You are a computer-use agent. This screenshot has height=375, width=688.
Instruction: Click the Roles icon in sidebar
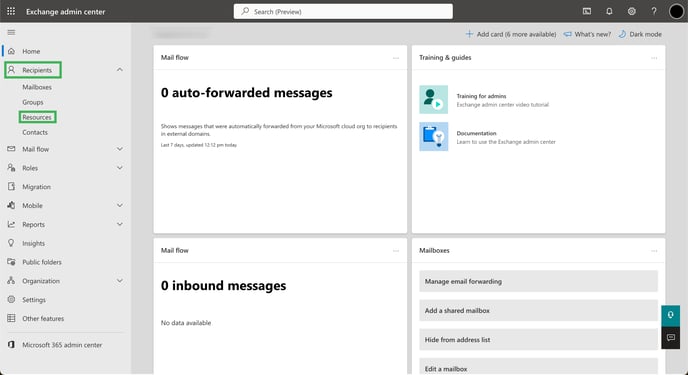coord(11,168)
